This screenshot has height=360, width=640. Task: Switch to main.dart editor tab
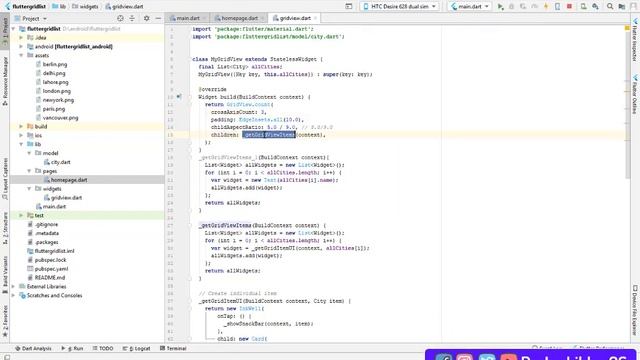186,18
